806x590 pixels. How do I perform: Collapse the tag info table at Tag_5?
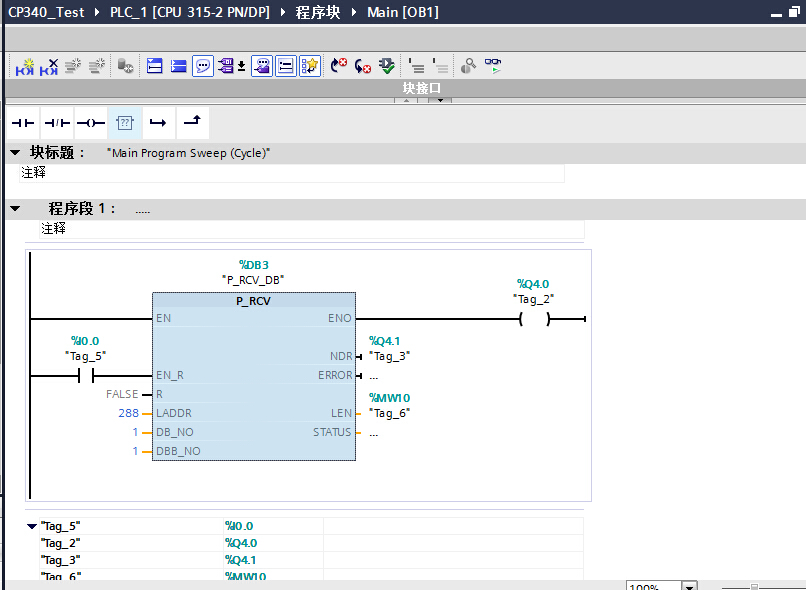32,526
